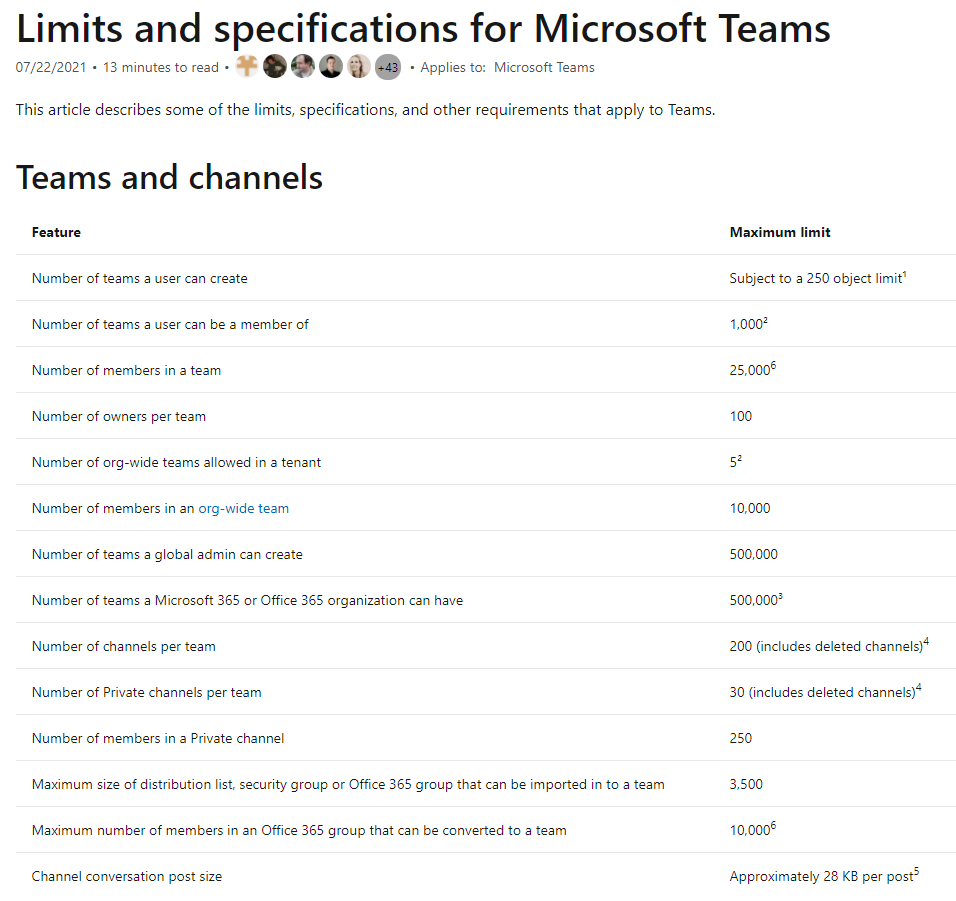Select the "Channel conversation post size" cell
The image size is (956, 901).
pyautogui.click(x=127, y=877)
